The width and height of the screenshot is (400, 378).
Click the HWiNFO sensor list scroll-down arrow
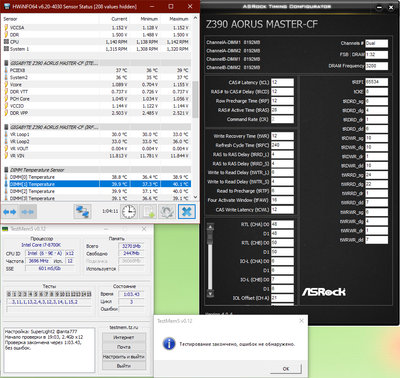click(x=195, y=198)
